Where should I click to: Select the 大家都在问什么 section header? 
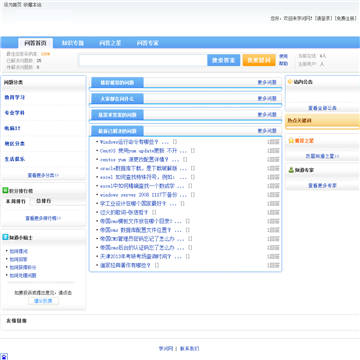point(117,98)
